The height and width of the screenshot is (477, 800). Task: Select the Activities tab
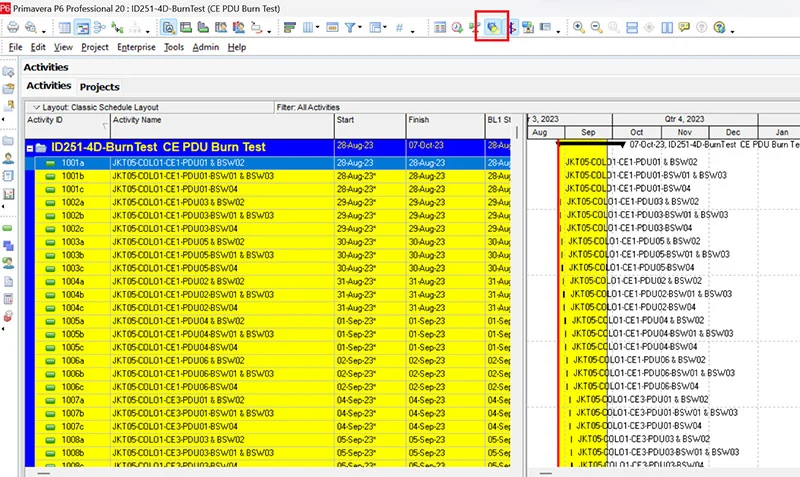click(48, 86)
